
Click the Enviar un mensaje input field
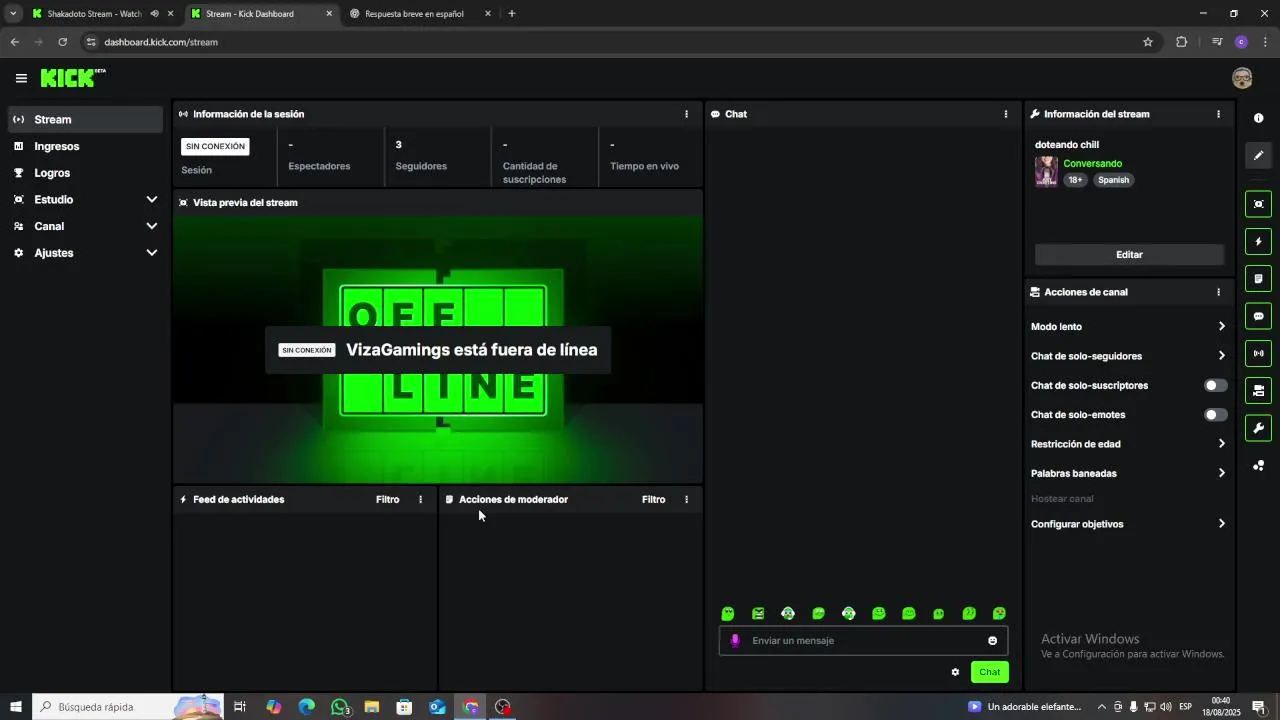(863, 641)
